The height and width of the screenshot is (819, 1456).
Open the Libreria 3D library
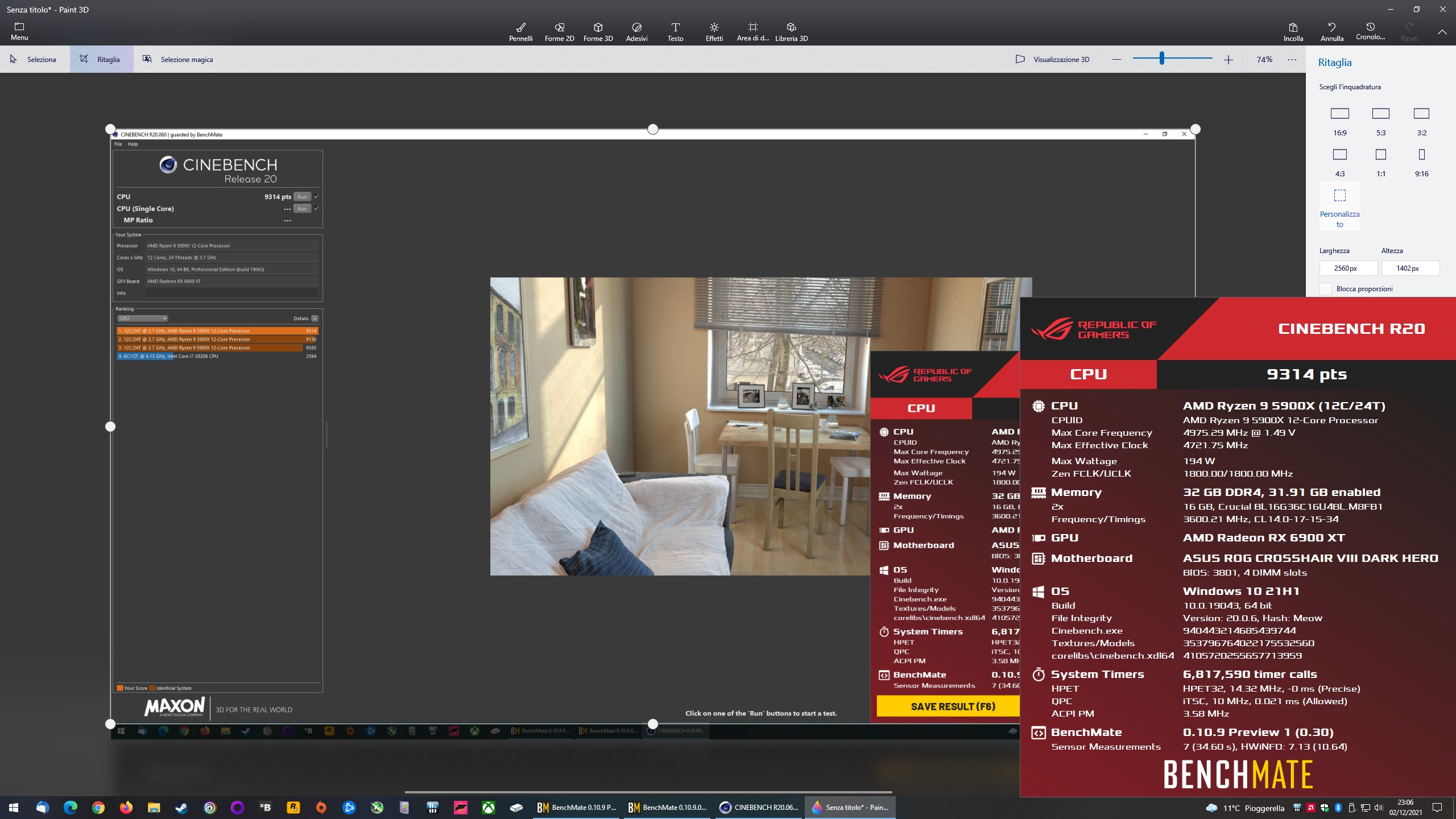tap(791, 32)
